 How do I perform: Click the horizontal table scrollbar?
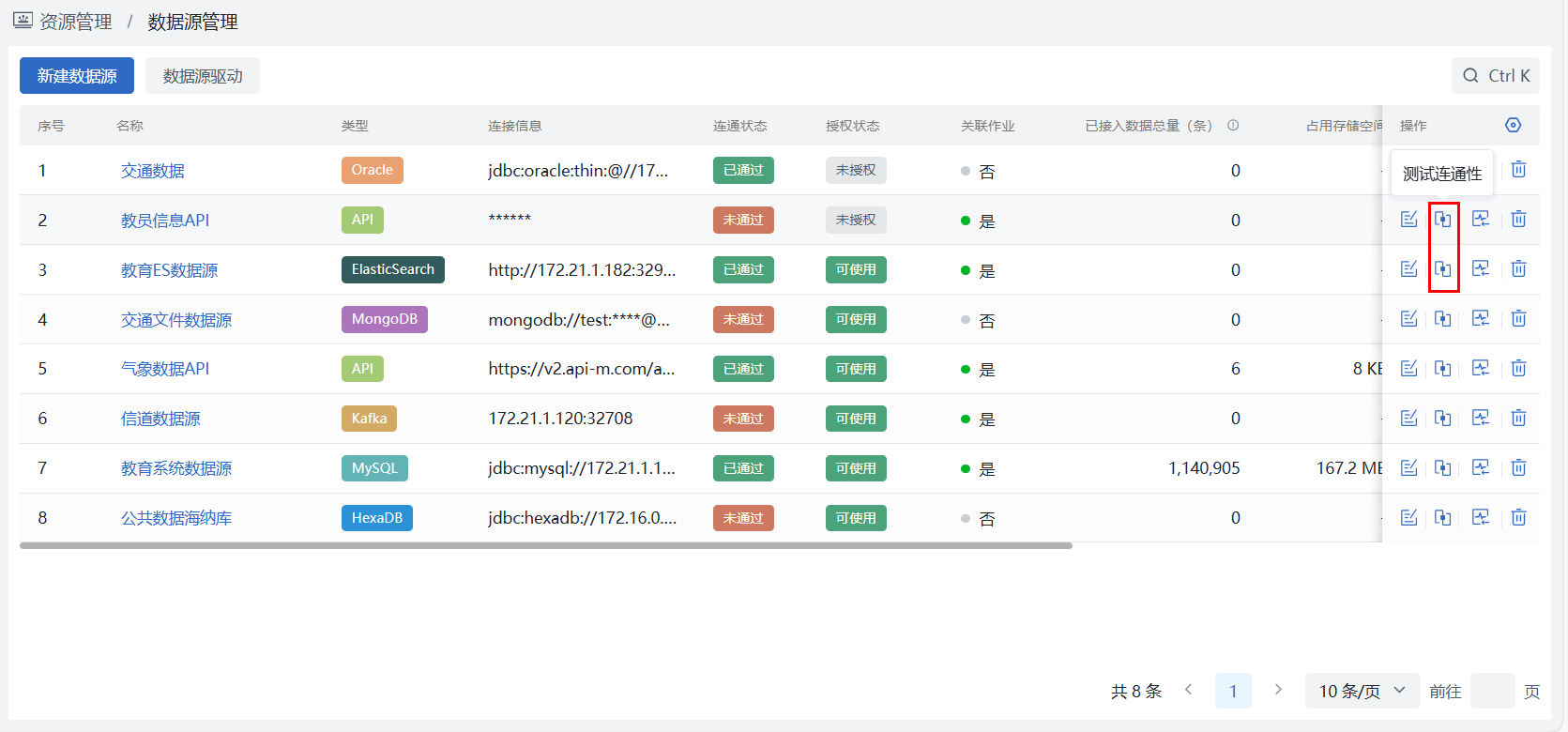click(546, 545)
